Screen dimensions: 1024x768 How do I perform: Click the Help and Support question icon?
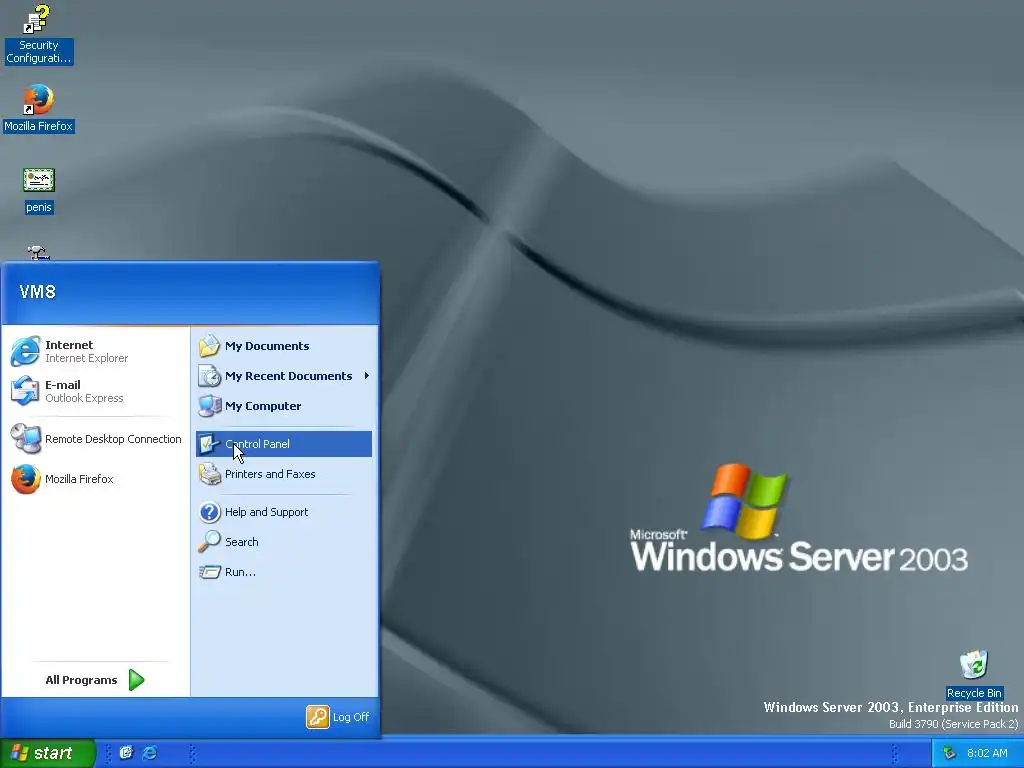click(x=210, y=512)
